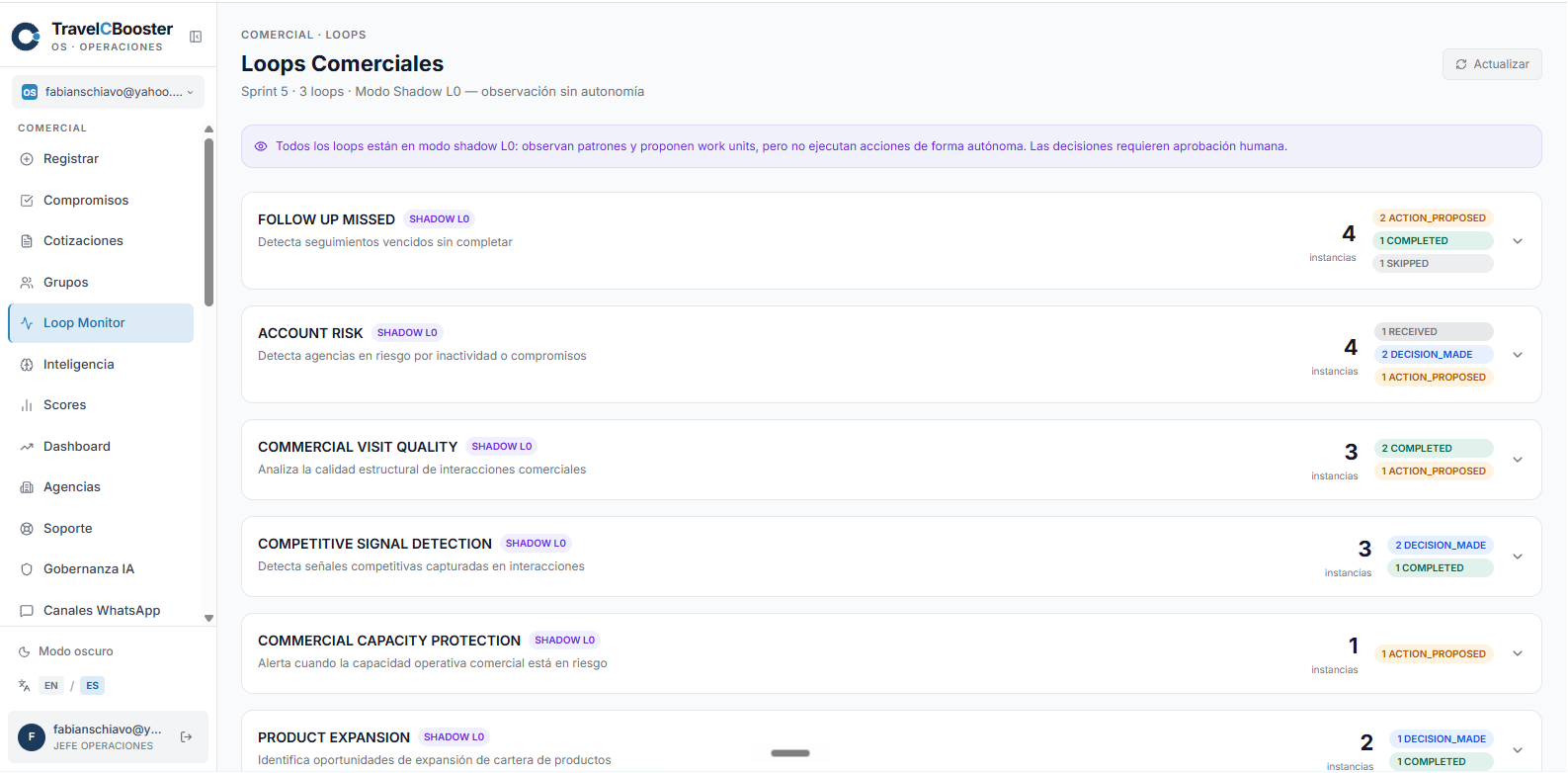This screenshot has width=1568, height=773.
Task: Expand the Account Risk loop chevron
Action: point(1518,355)
